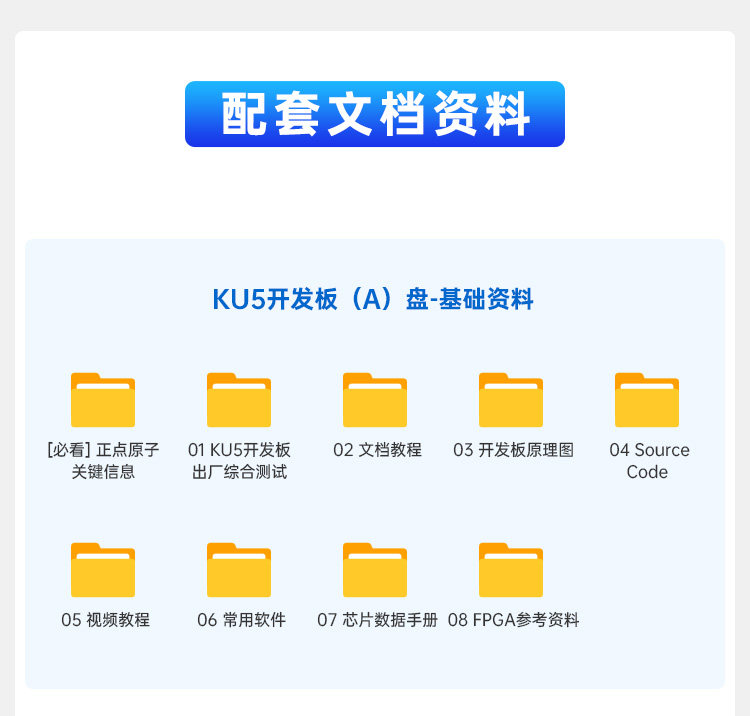This screenshot has height=716, width=750.
Task: Open the 04 Source Code folder icon
Action: coord(647,400)
